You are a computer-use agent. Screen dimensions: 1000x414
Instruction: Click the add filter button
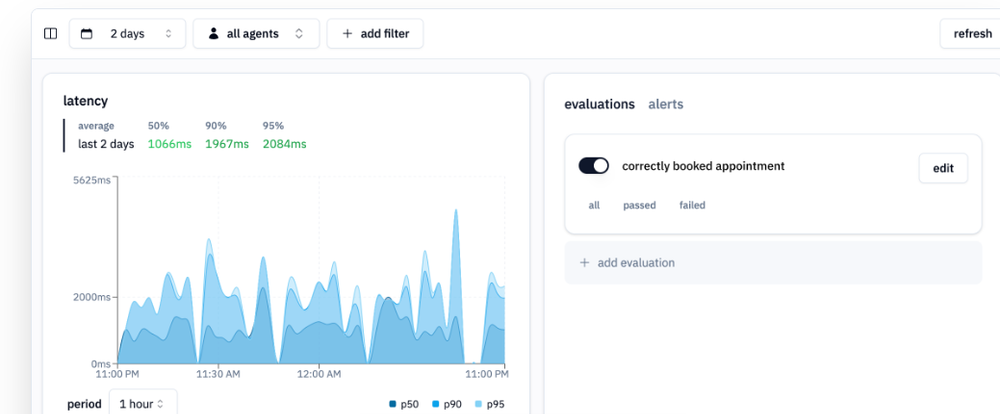pyautogui.click(x=375, y=34)
